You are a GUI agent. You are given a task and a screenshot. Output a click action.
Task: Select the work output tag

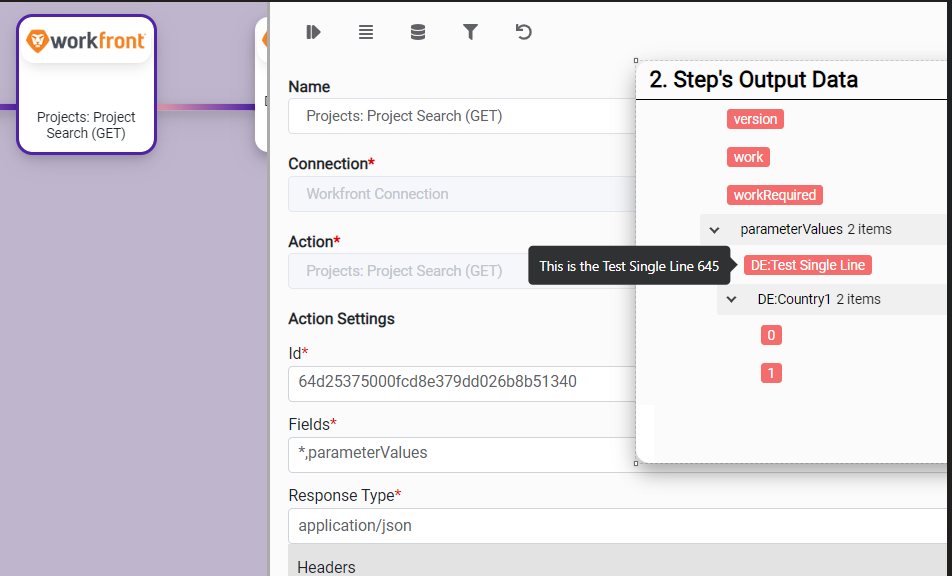tap(748, 157)
